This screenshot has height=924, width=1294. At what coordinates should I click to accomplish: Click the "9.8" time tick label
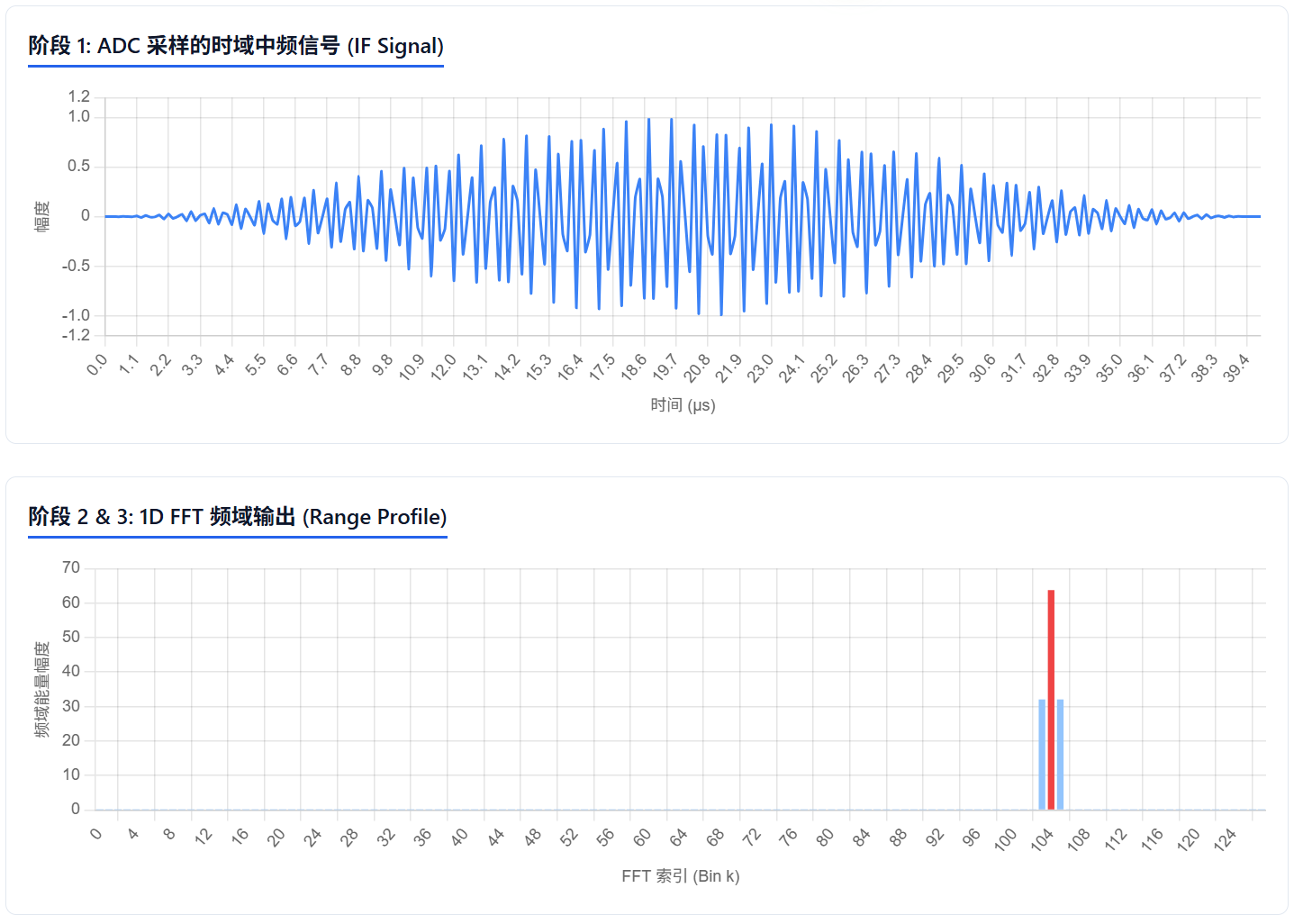point(382,365)
